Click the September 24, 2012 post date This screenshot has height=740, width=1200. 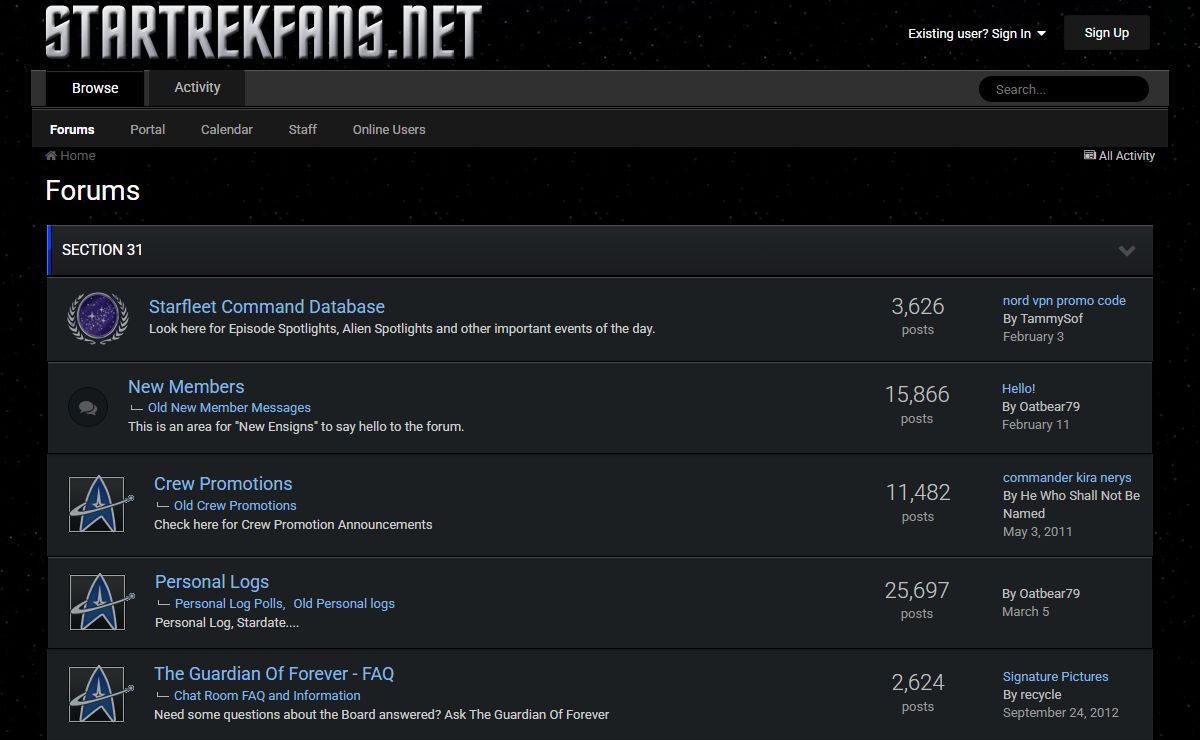1060,713
